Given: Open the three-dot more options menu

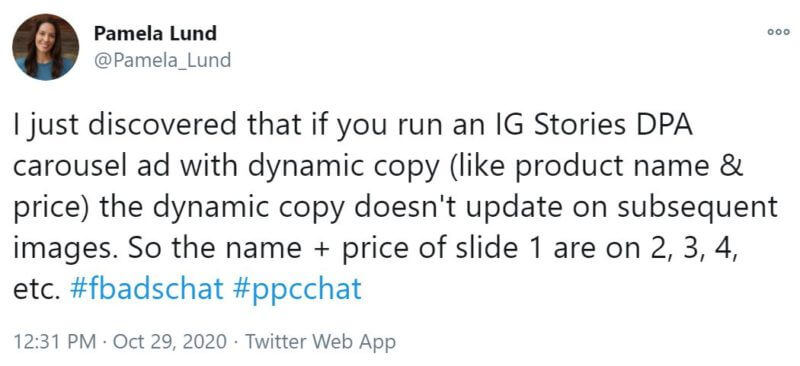Looking at the screenshot, I should [779, 32].
